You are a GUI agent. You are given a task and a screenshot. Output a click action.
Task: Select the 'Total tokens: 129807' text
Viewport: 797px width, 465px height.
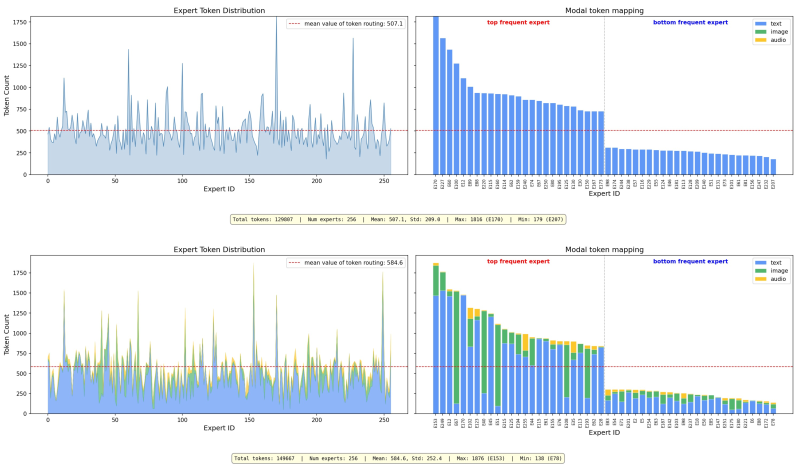click(263, 220)
